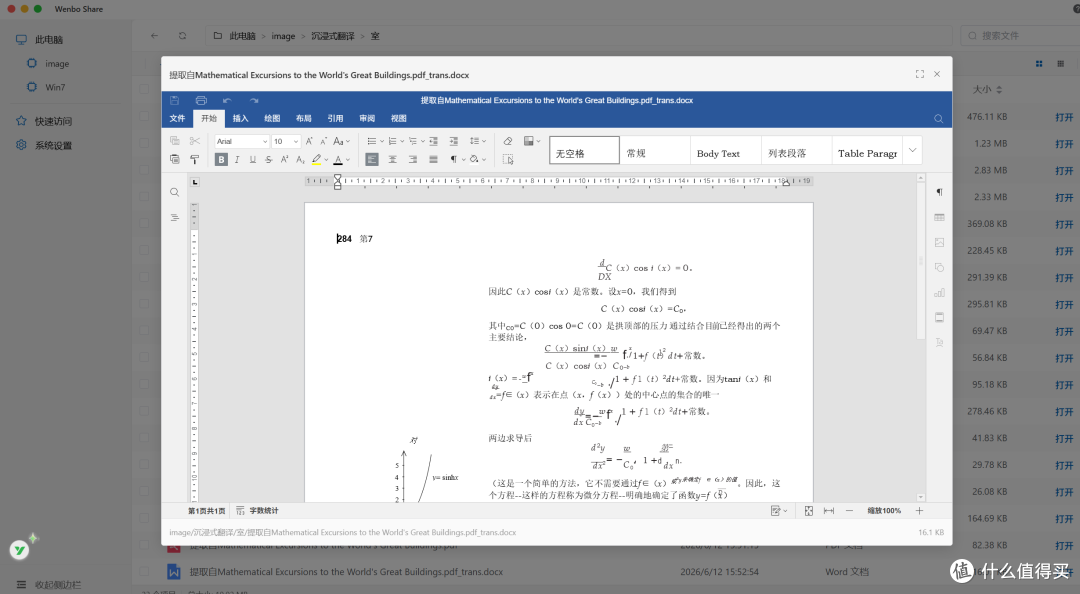Image resolution: width=1080 pixels, height=594 pixels.
Task: Toggle underline formatting
Action: pos(253,159)
